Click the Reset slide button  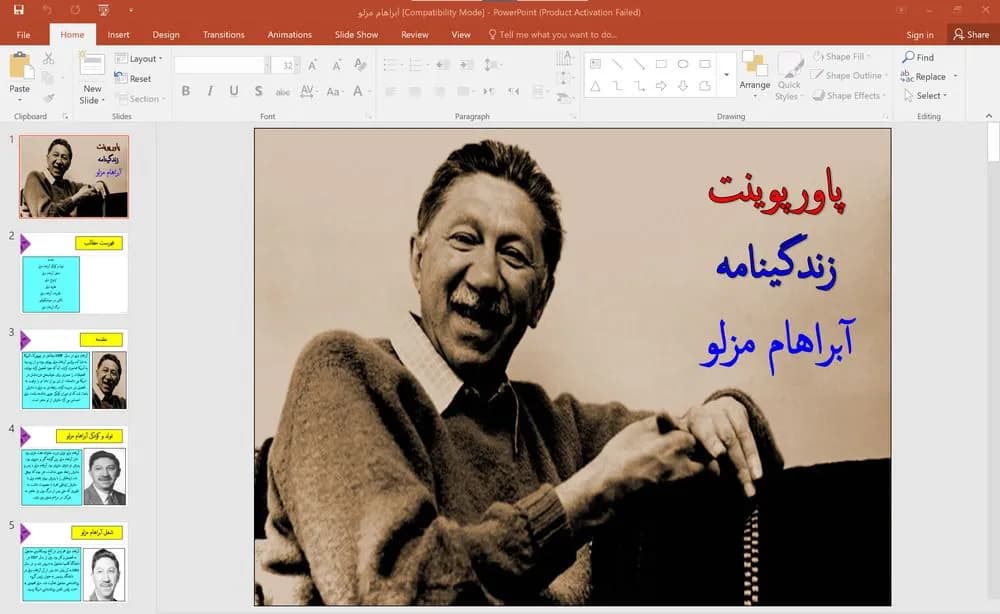(133, 78)
